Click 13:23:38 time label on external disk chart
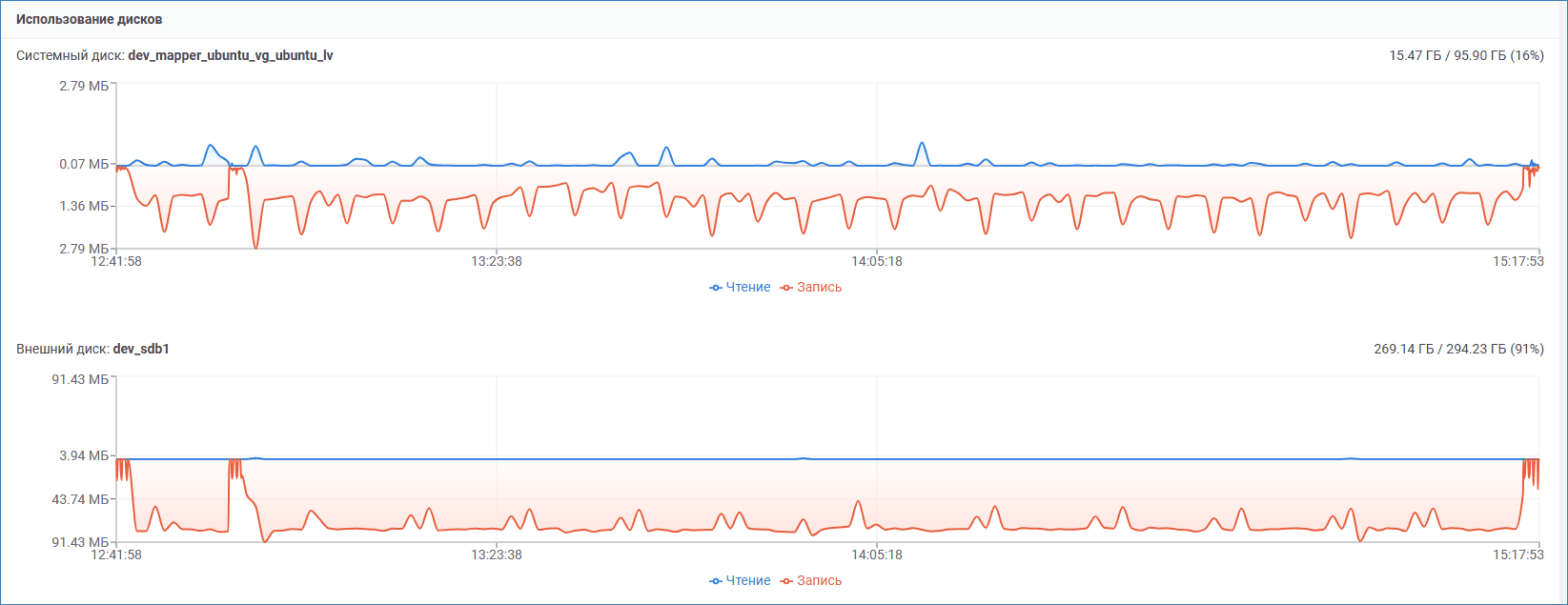1568x605 pixels. [x=497, y=555]
